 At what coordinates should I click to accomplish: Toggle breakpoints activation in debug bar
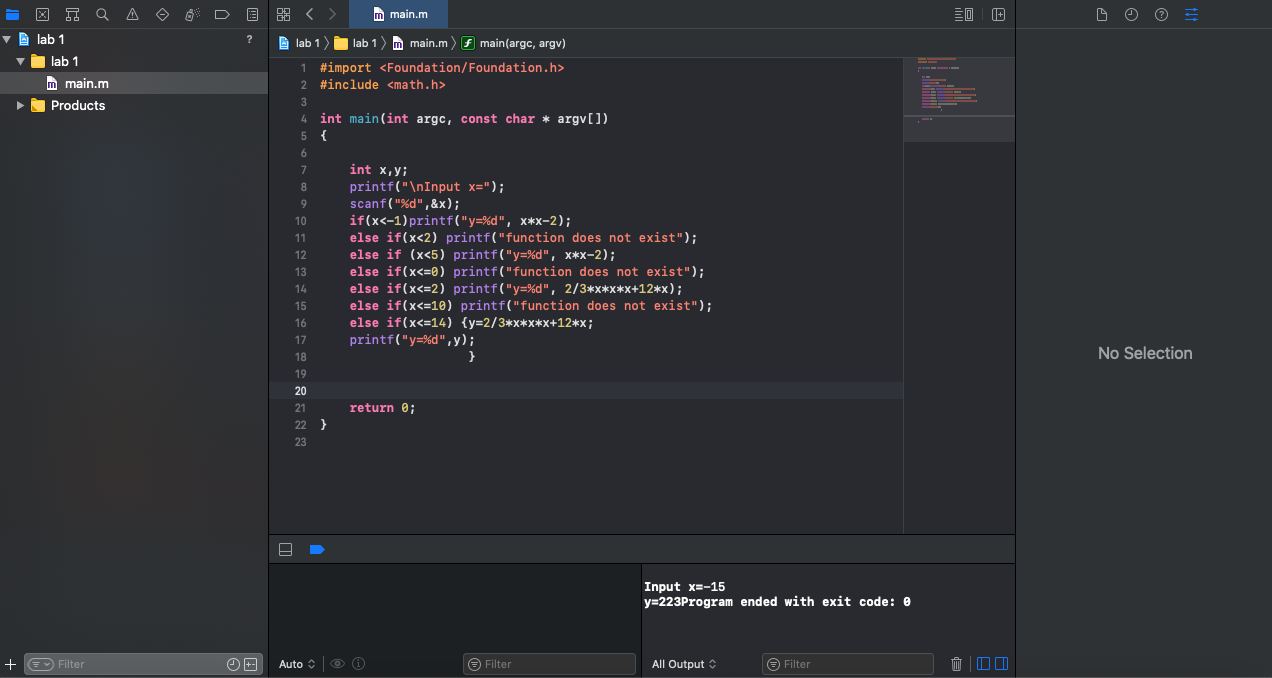pos(317,549)
